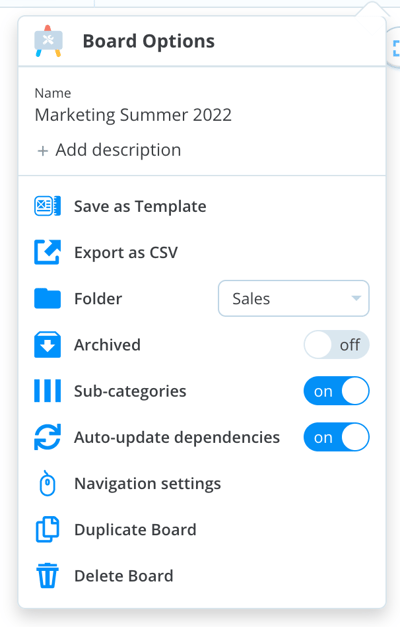This screenshot has height=627, width=400.
Task: Click the Sub-categories columns icon
Action: coord(48,391)
